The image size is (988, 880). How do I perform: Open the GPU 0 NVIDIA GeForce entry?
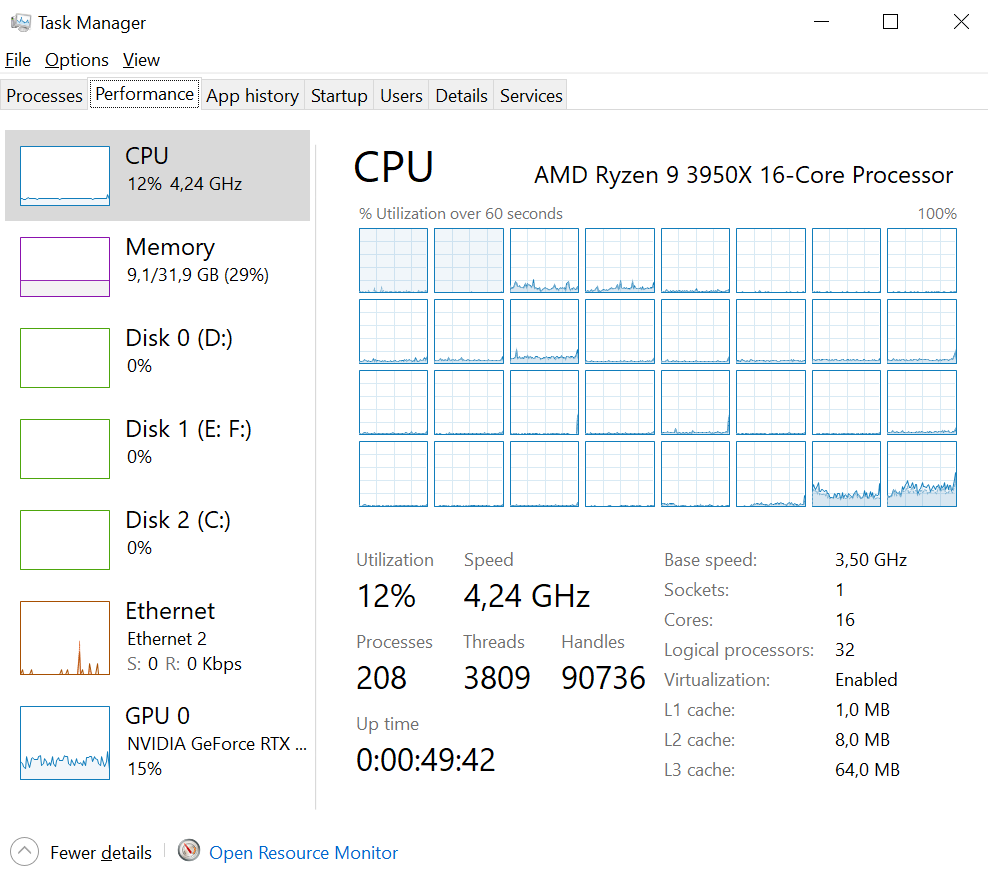tap(158, 743)
